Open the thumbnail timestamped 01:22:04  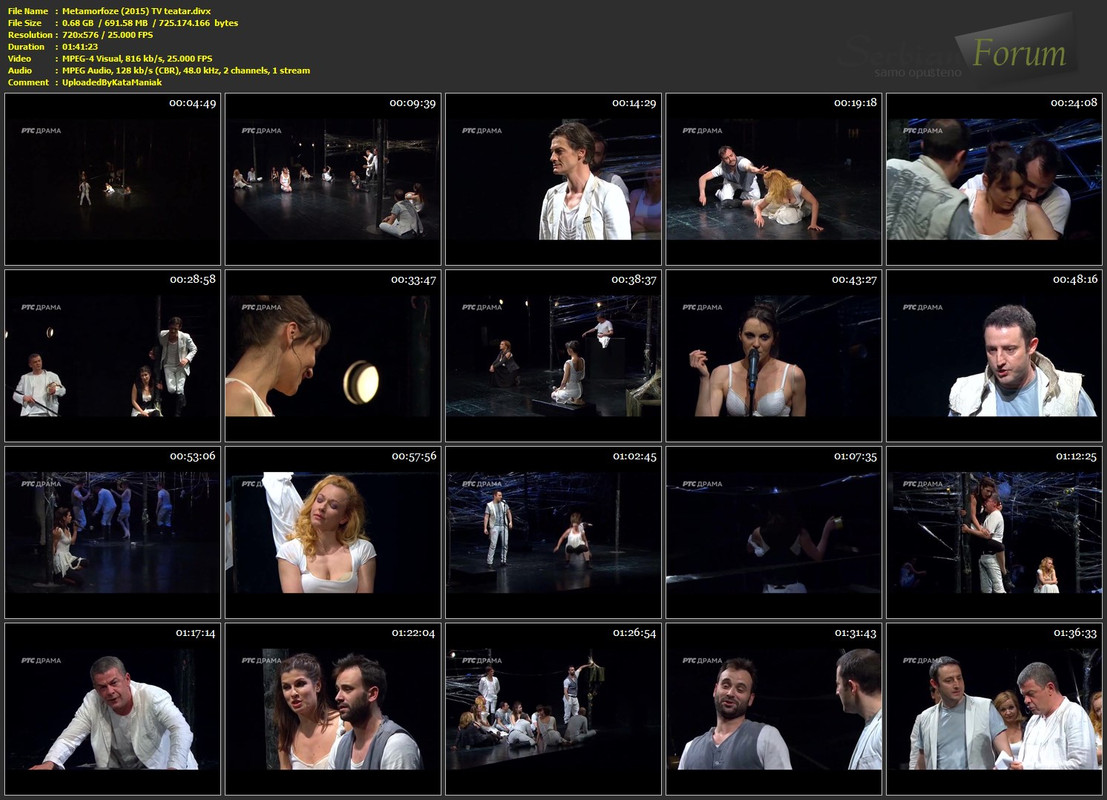click(333, 709)
